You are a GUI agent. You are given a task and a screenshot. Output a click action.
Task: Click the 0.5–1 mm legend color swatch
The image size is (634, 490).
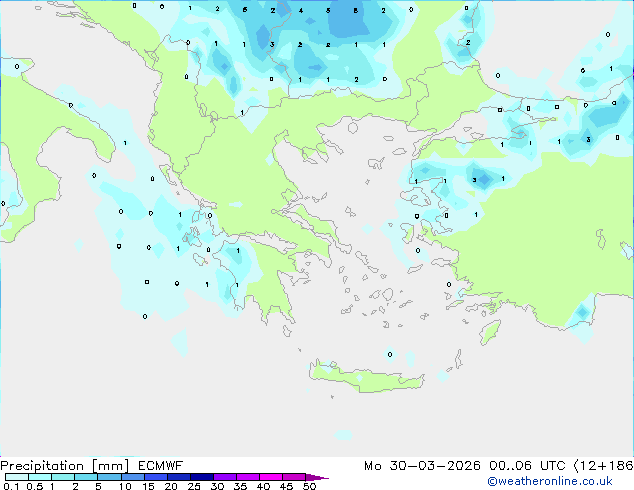pos(40,477)
